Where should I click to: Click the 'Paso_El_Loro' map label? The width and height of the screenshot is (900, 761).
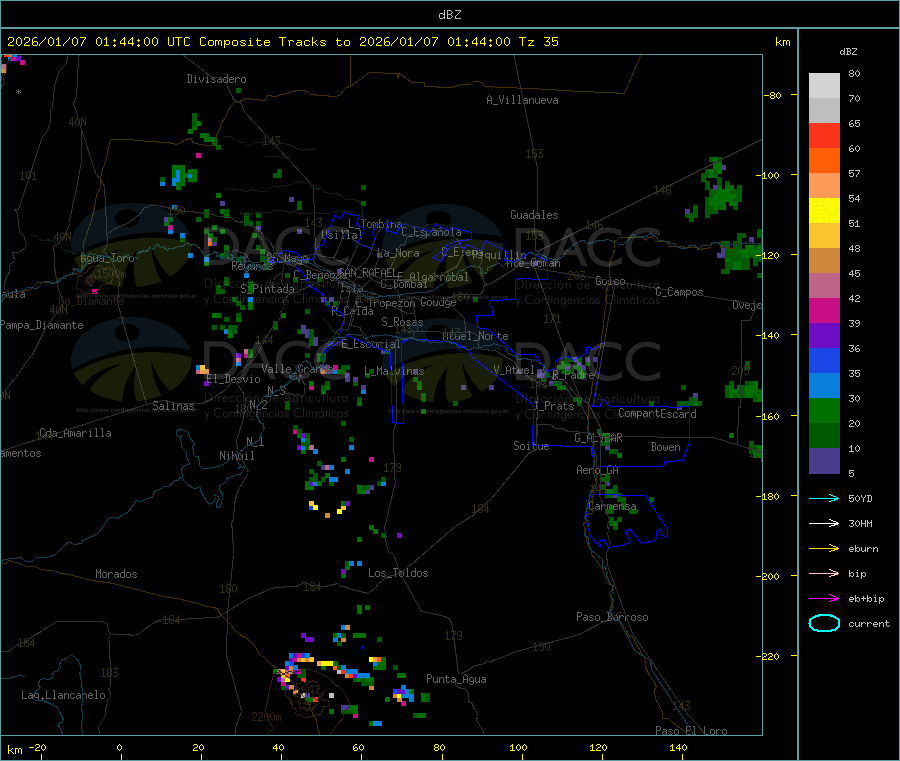coord(692,731)
